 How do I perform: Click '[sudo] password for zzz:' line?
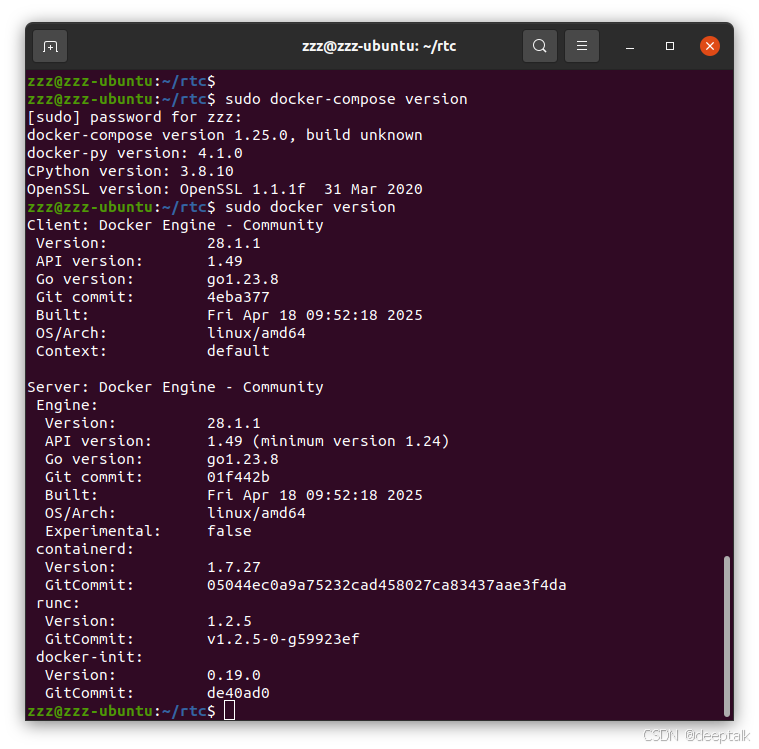click(x=134, y=117)
